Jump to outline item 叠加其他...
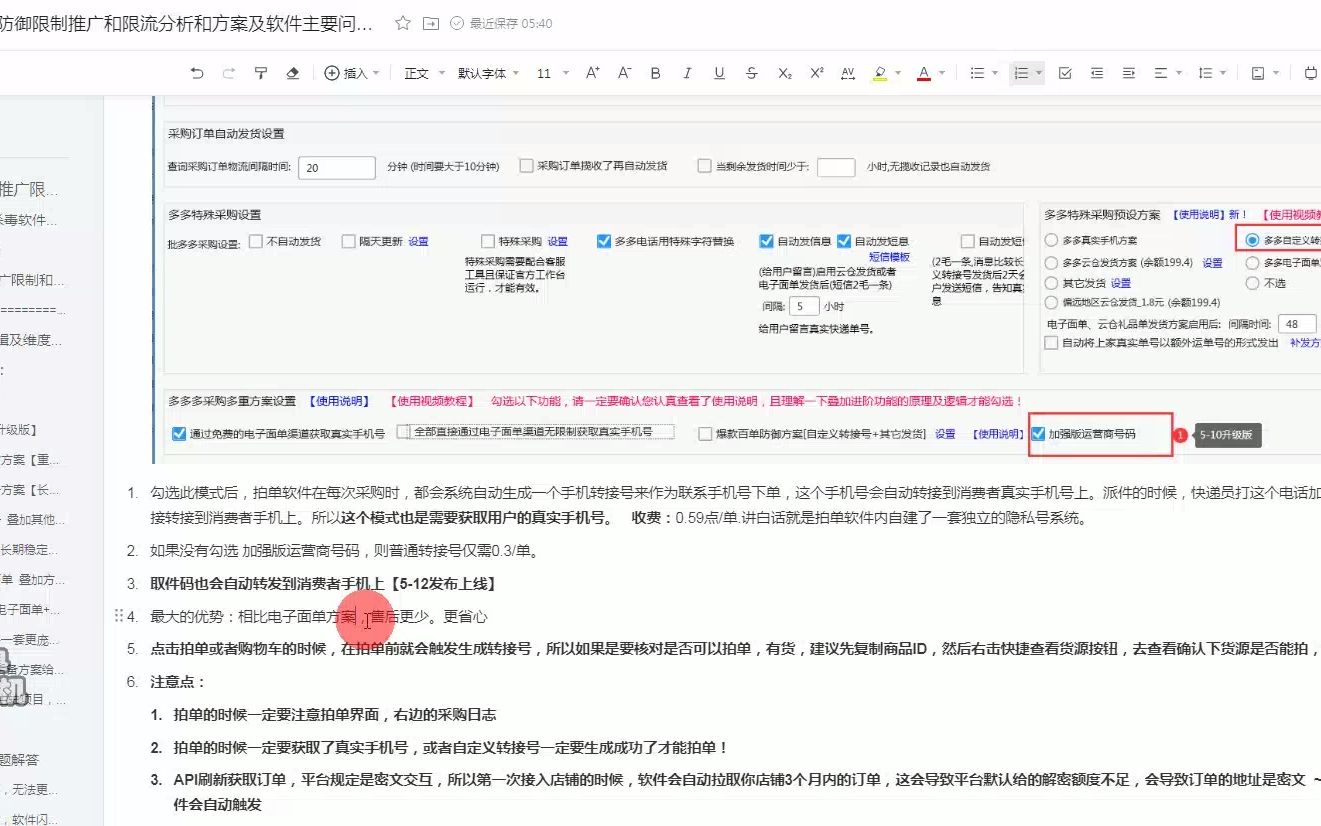 click(32, 520)
